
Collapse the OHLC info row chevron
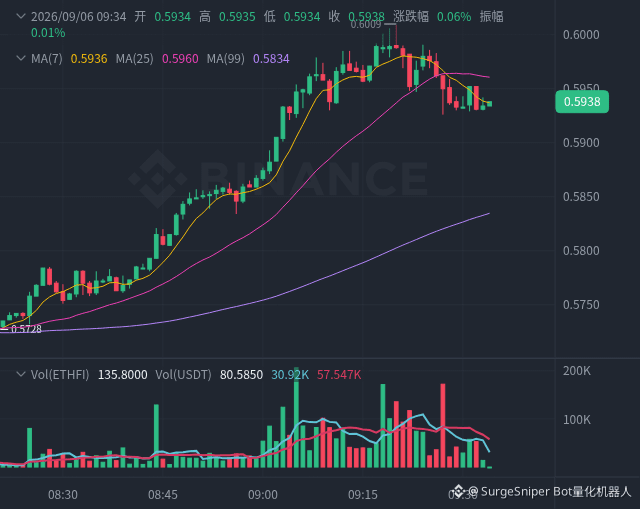pos(20,16)
